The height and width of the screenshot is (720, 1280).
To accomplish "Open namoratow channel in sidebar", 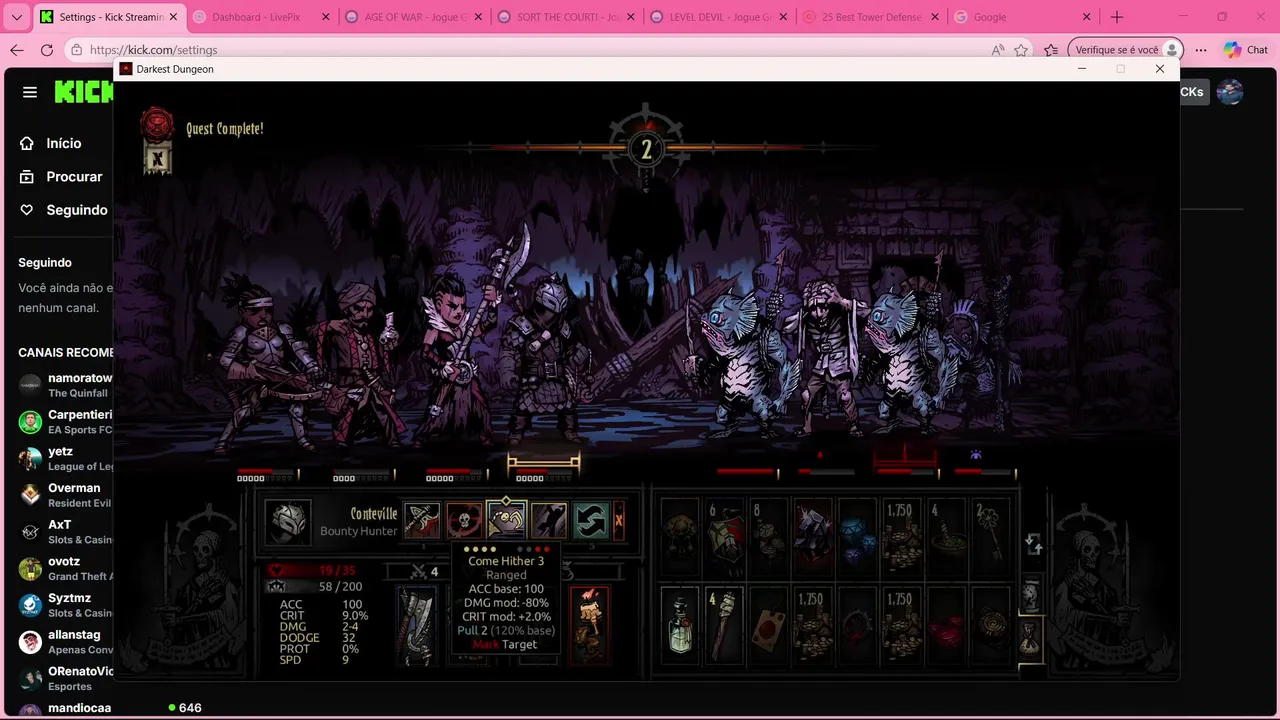I will (x=66, y=385).
